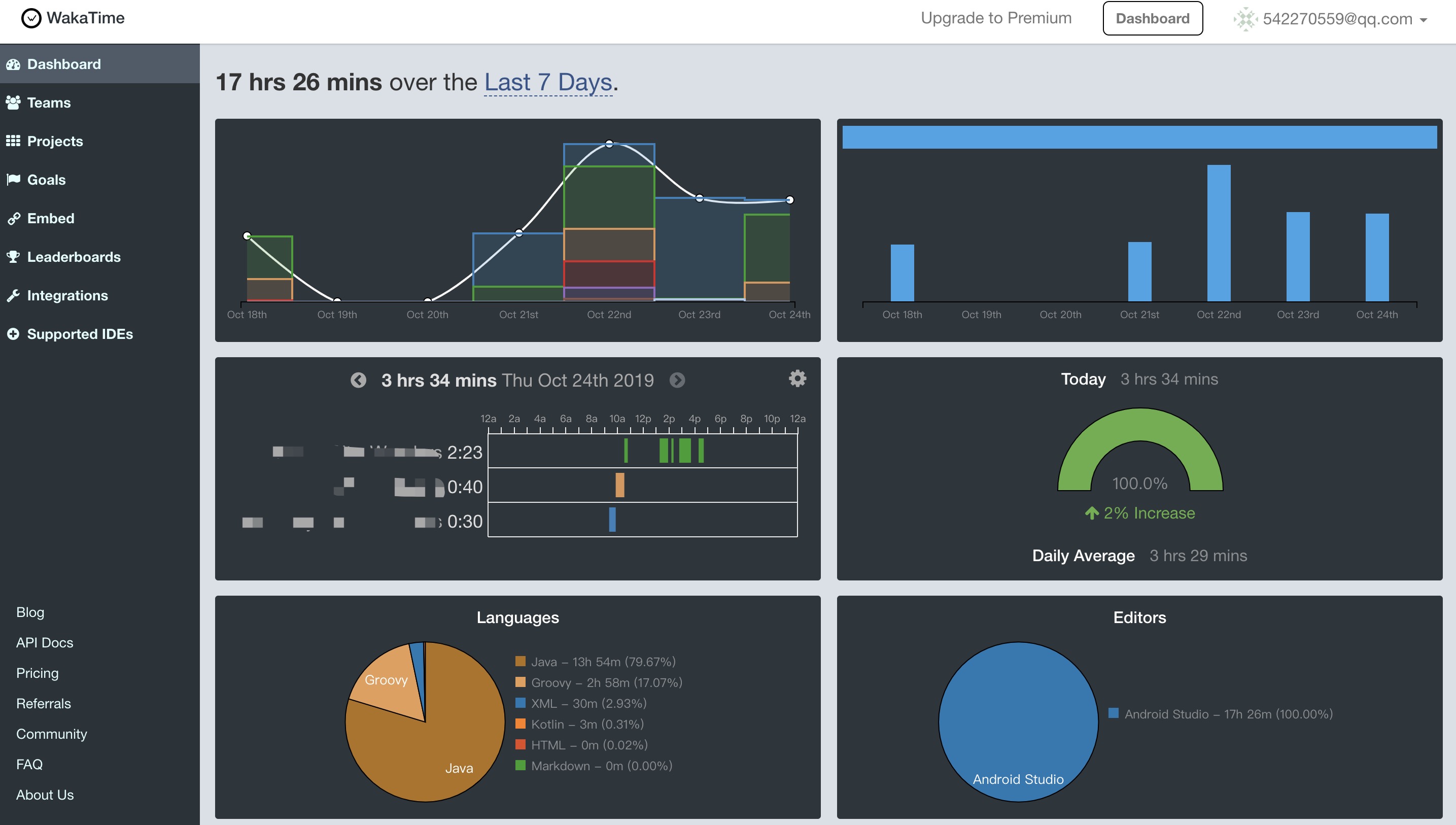1456x825 pixels.
Task: Click the Dashboard gauge icon in sidebar
Action: (13, 64)
